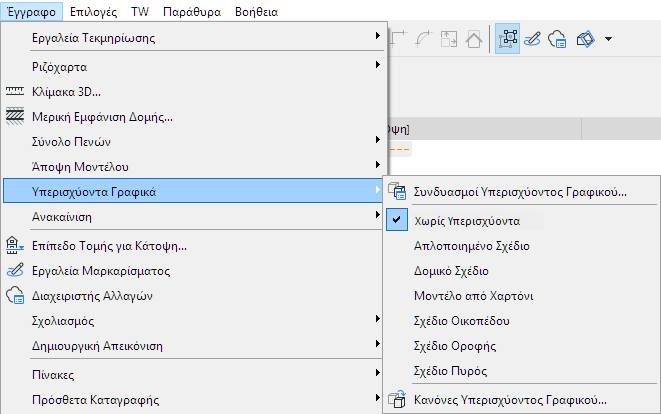Open Συνδυασμοί Υπερισχύοντος Γραφικού... dialog

522,192
